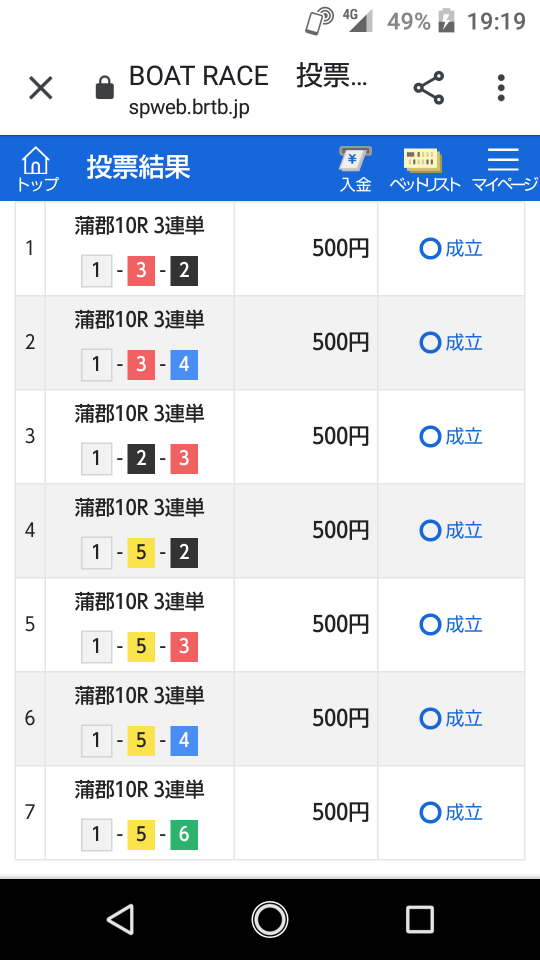The height and width of the screenshot is (960, 540).
Task: Open the ベットリスト bet list icon
Action: (x=424, y=169)
